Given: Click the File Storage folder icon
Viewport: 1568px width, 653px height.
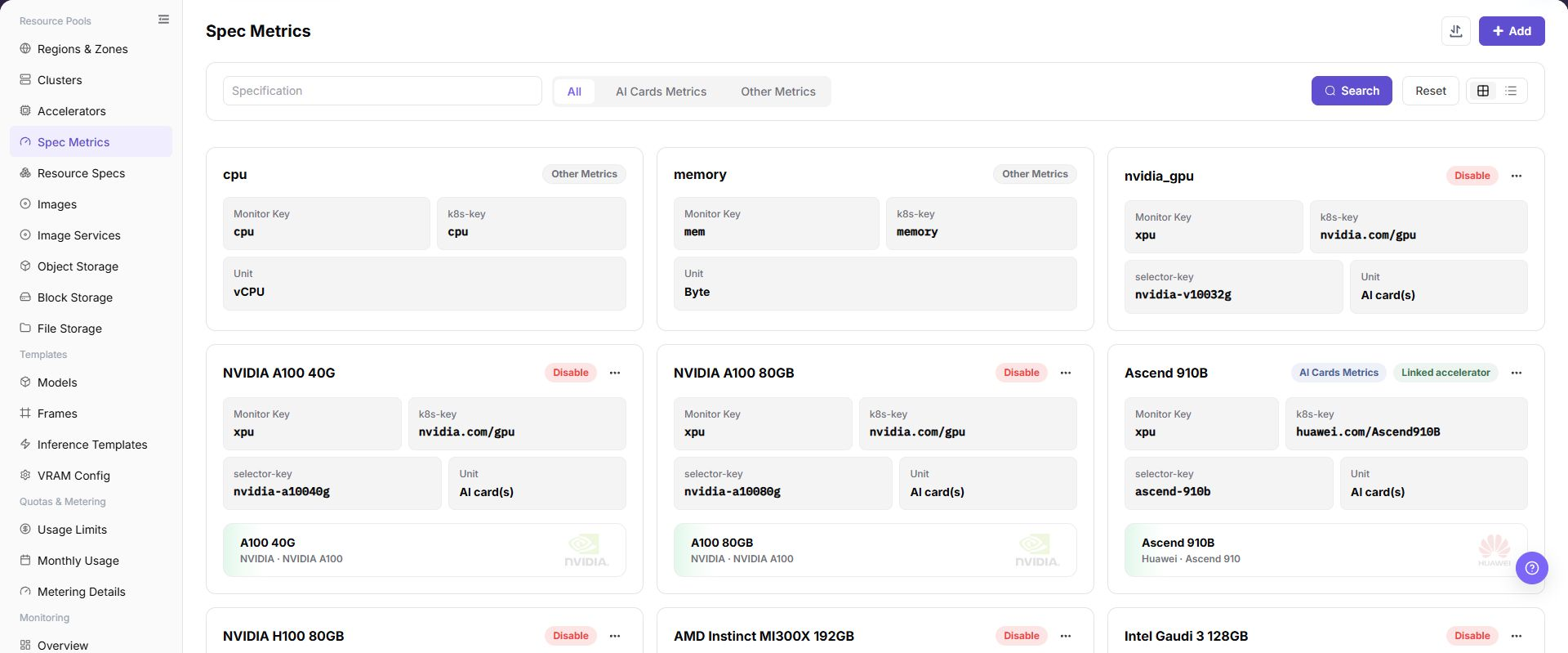Looking at the screenshot, I should pos(25,328).
